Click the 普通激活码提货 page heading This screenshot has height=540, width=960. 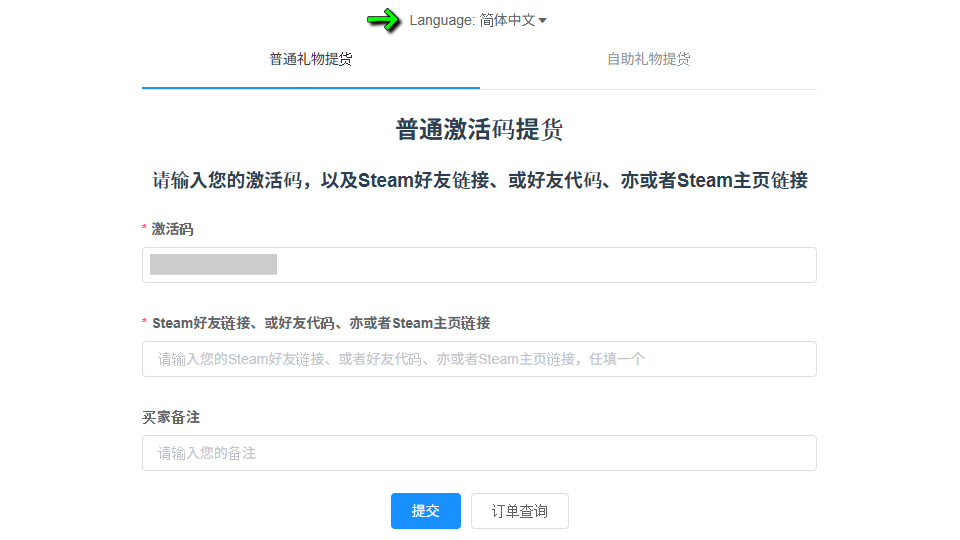[479, 129]
